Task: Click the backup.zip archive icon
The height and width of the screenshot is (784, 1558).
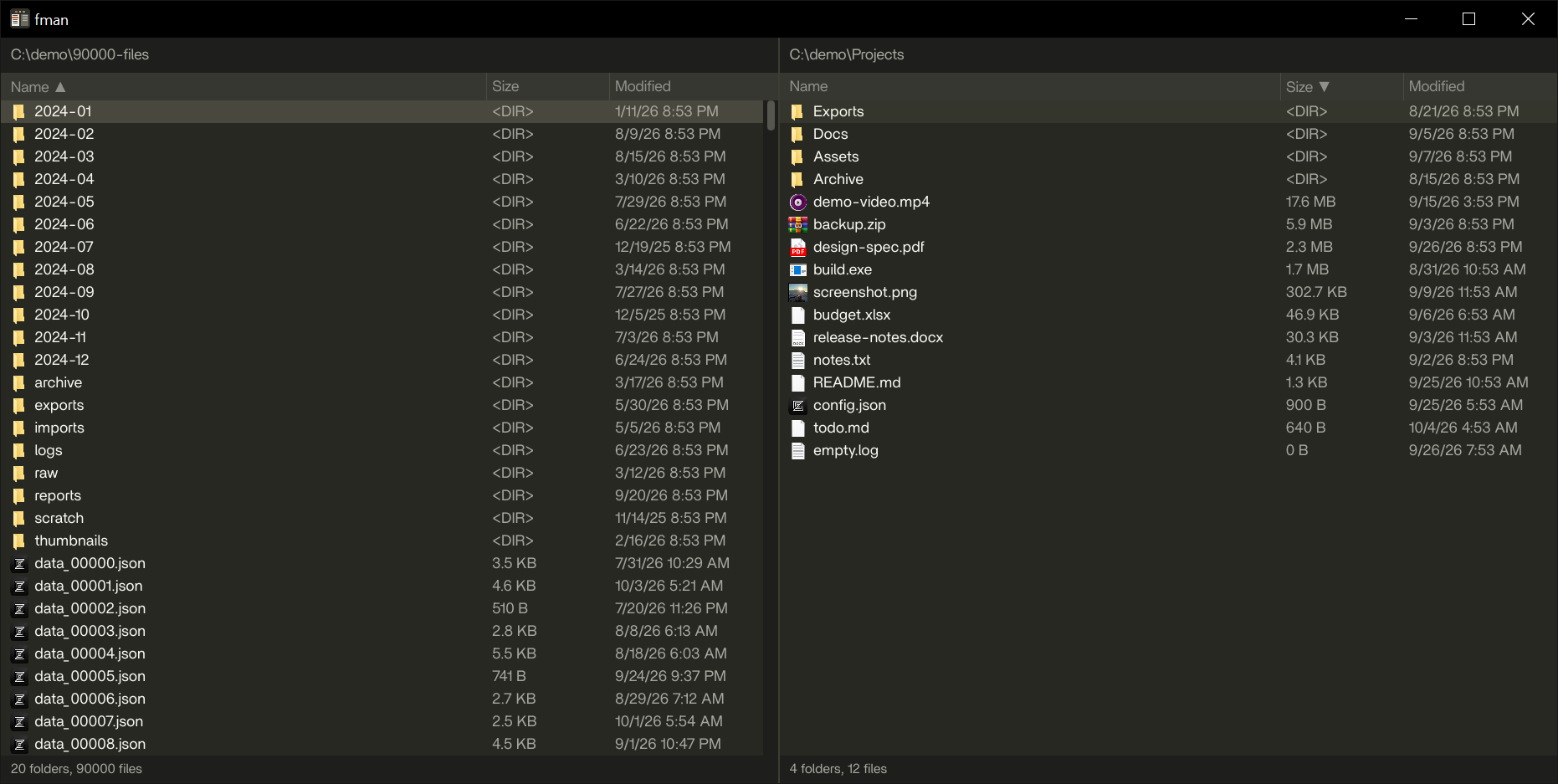Action: (798, 224)
